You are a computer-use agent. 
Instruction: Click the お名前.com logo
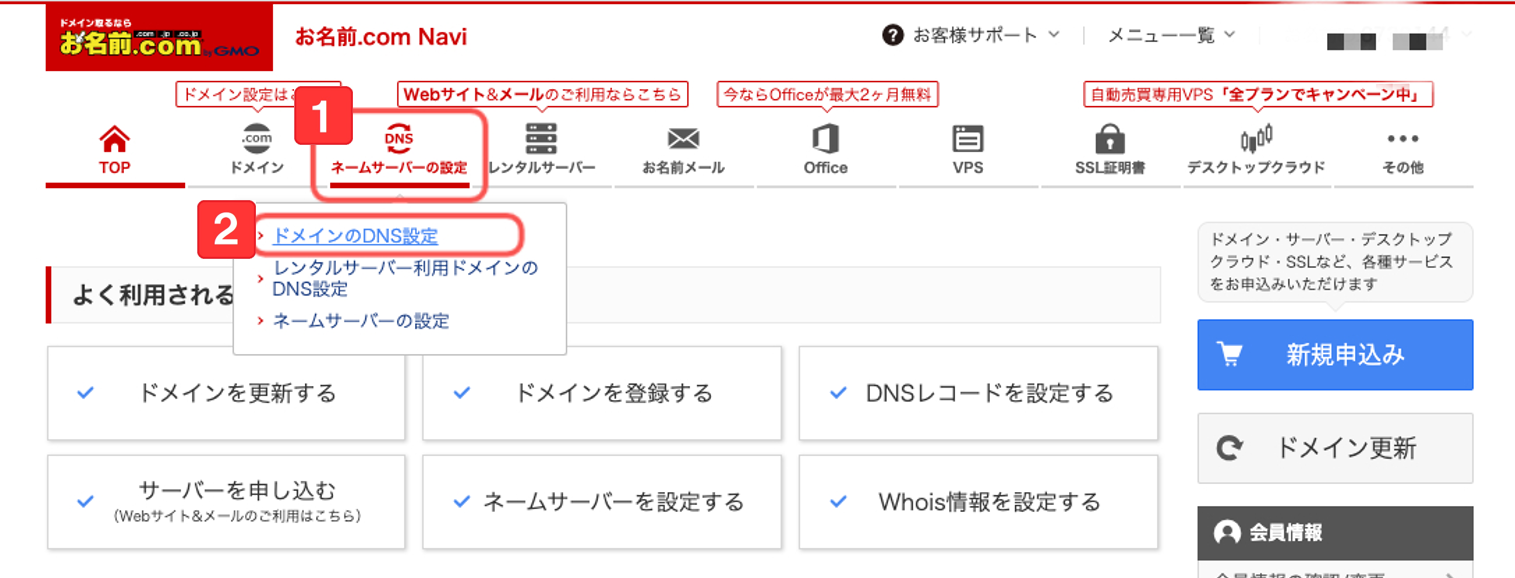tap(159, 38)
